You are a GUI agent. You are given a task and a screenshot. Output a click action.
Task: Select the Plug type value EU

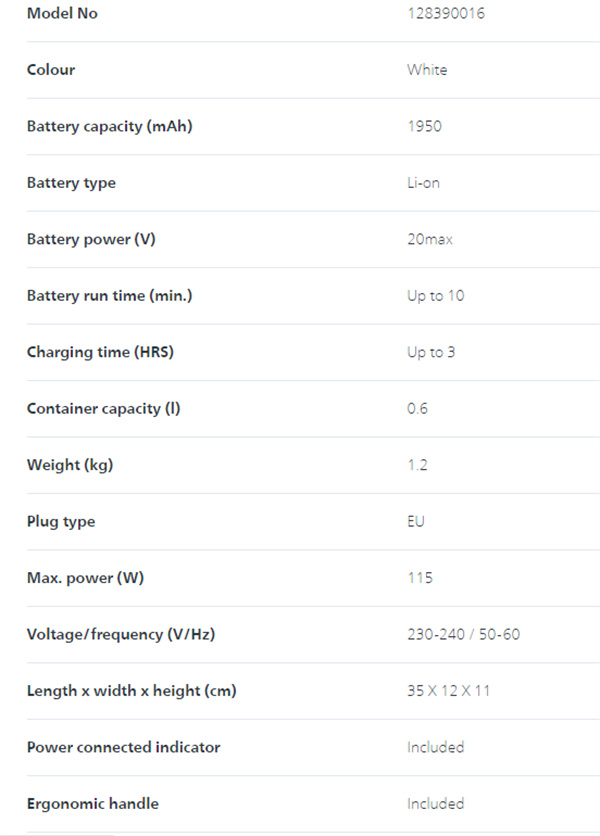(x=416, y=521)
